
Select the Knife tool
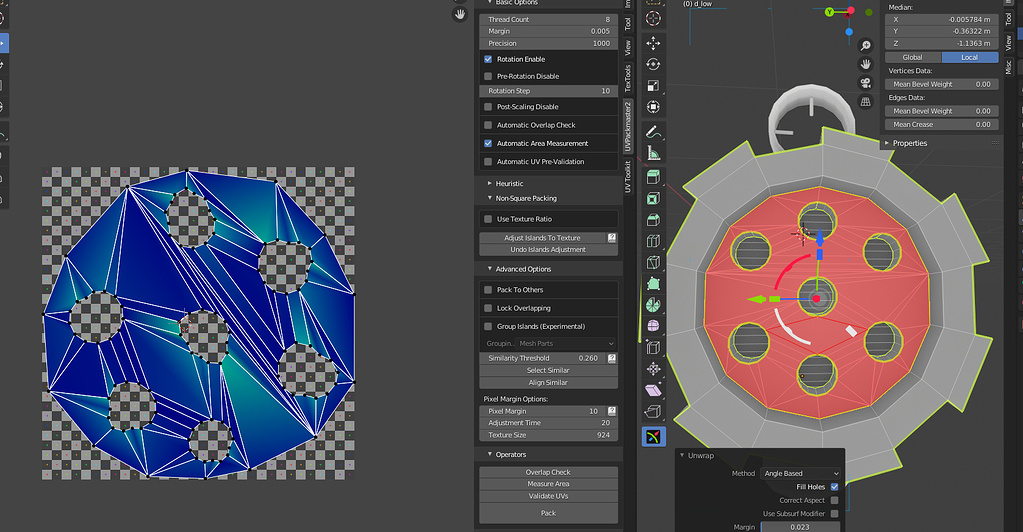click(x=653, y=262)
